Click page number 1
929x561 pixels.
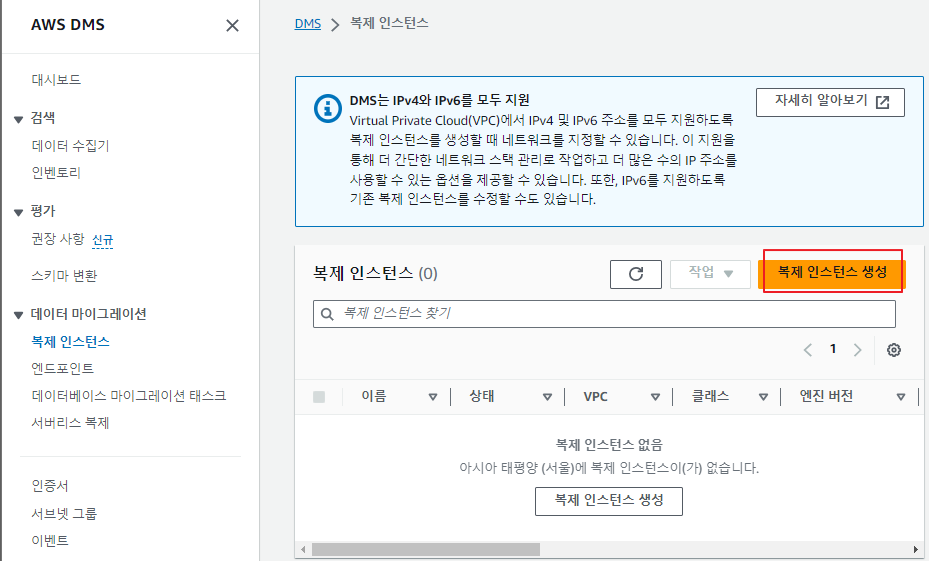pyautogui.click(x=832, y=349)
